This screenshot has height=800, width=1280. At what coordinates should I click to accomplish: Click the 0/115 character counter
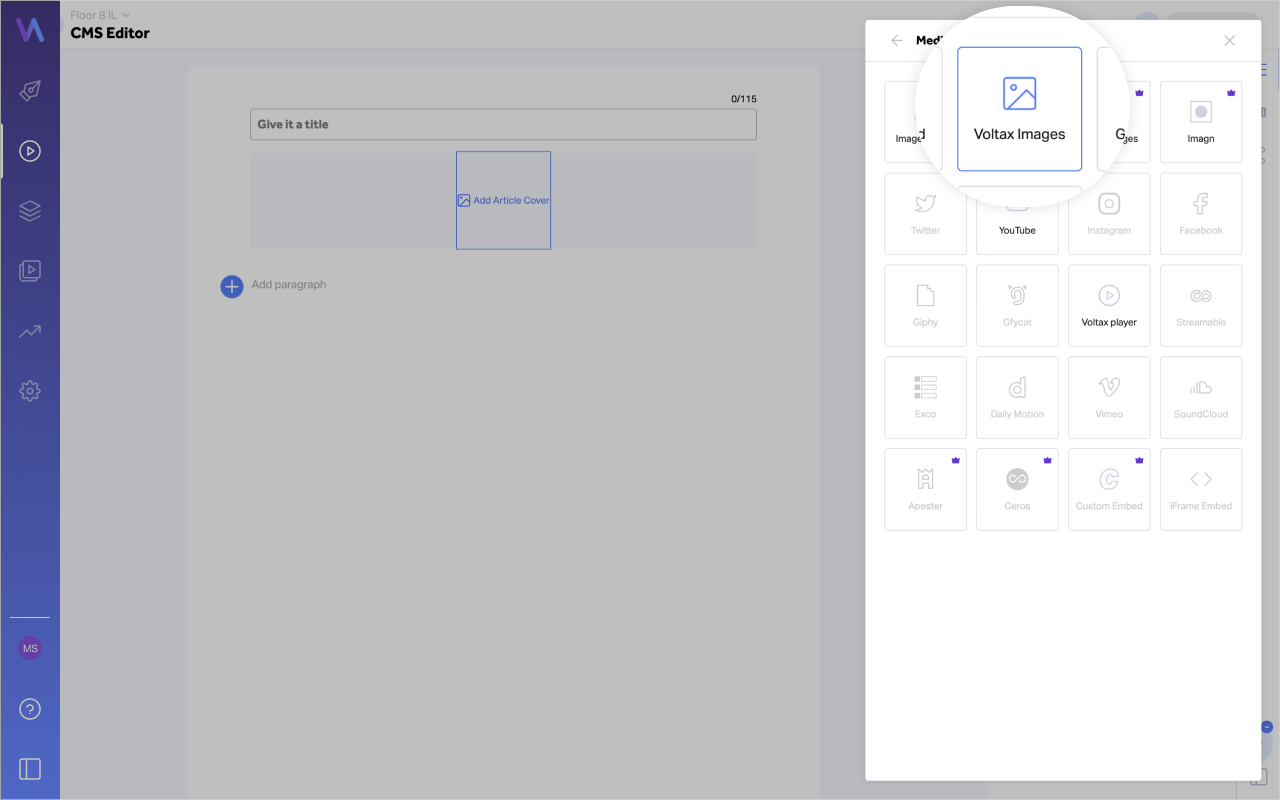744,99
